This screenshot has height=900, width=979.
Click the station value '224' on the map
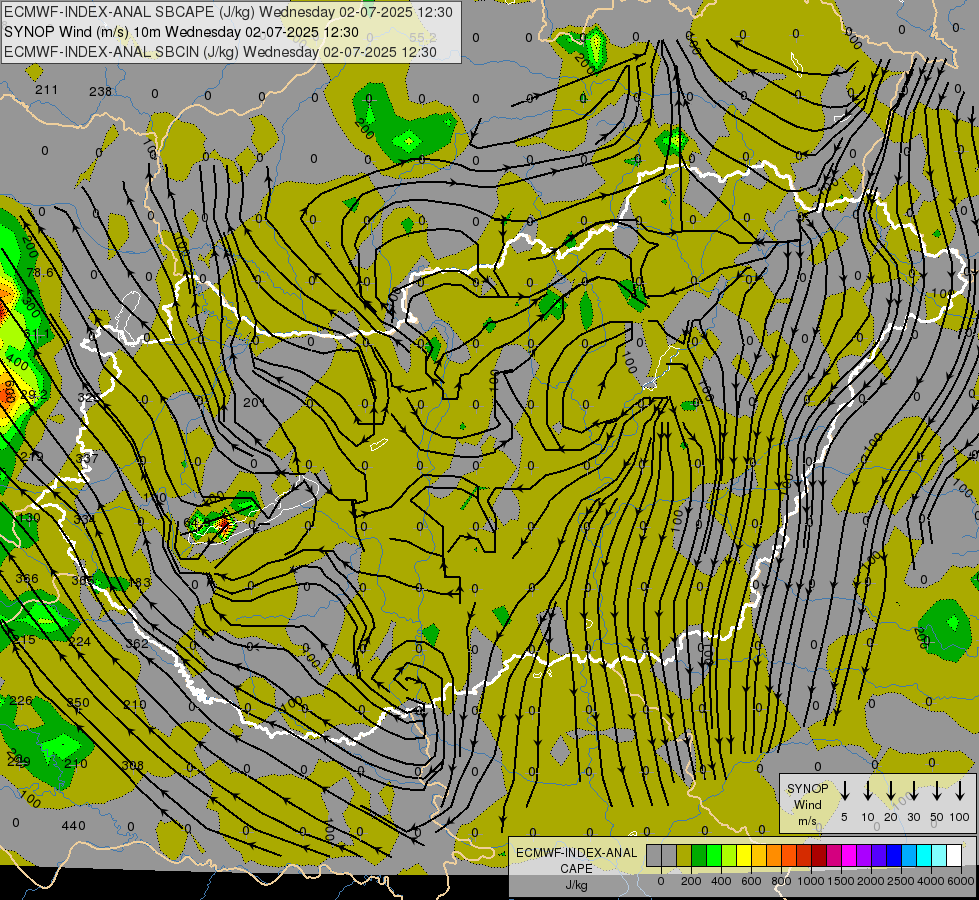pos(79,642)
